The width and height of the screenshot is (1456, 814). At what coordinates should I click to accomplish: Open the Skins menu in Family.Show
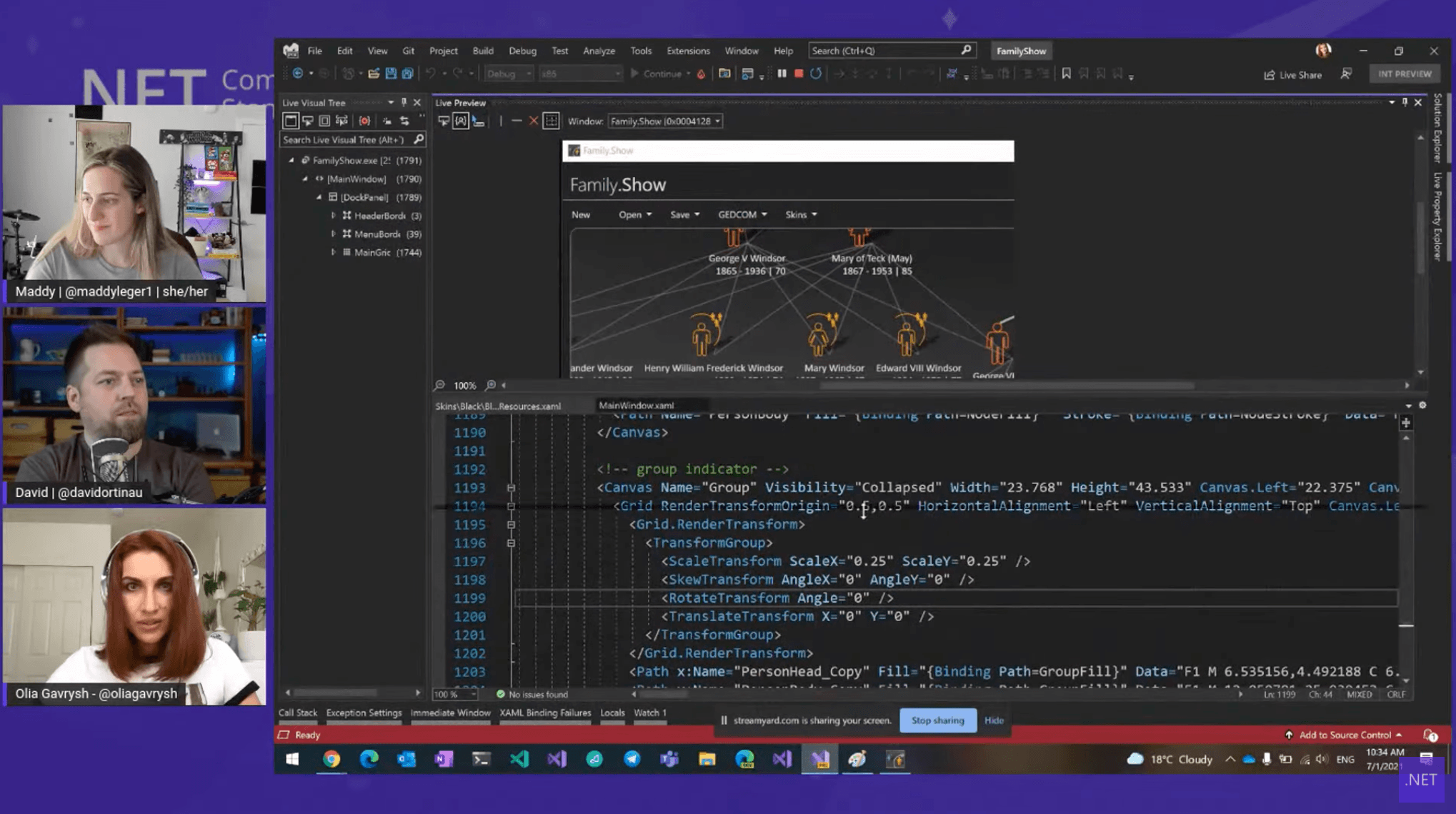click(x=799, y=214)
